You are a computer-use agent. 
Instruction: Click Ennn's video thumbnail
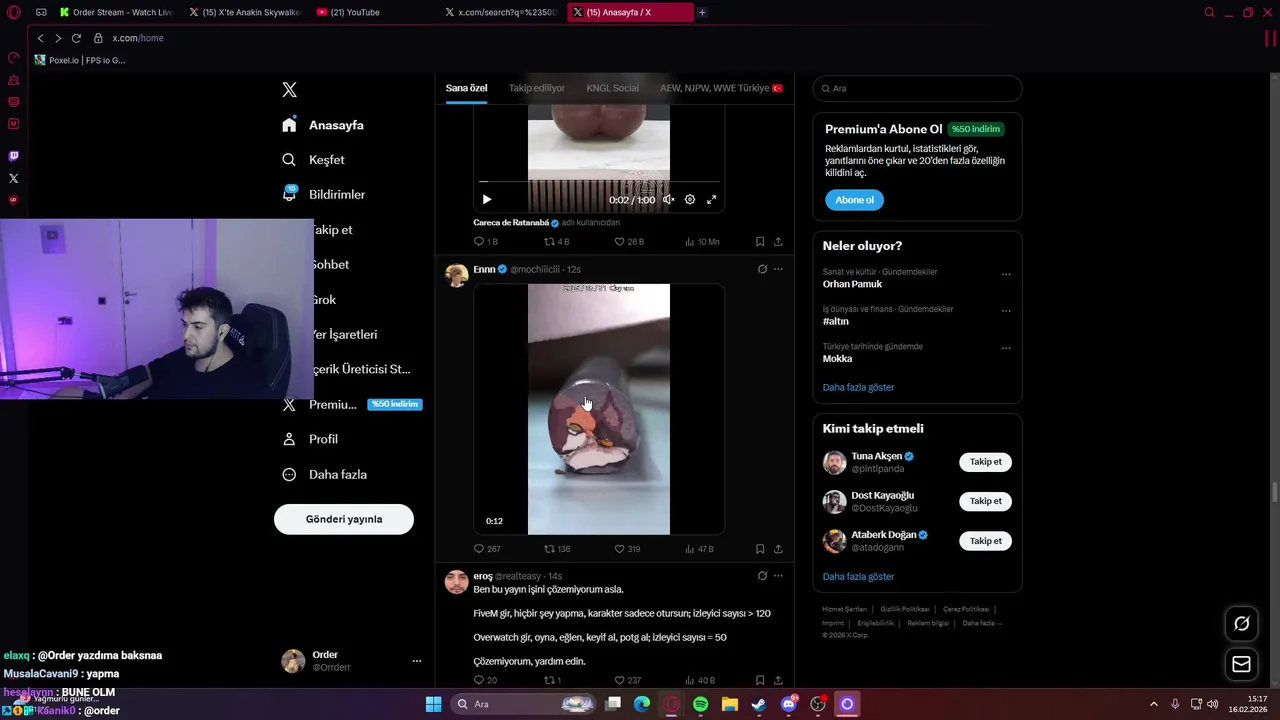tap(598, 409)
